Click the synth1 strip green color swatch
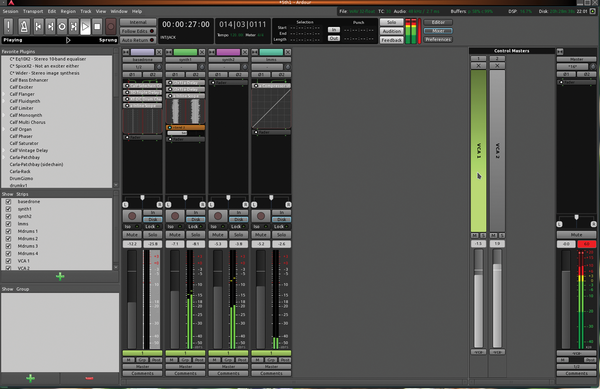Screen dimensions: 600x389 coord(185,52)
